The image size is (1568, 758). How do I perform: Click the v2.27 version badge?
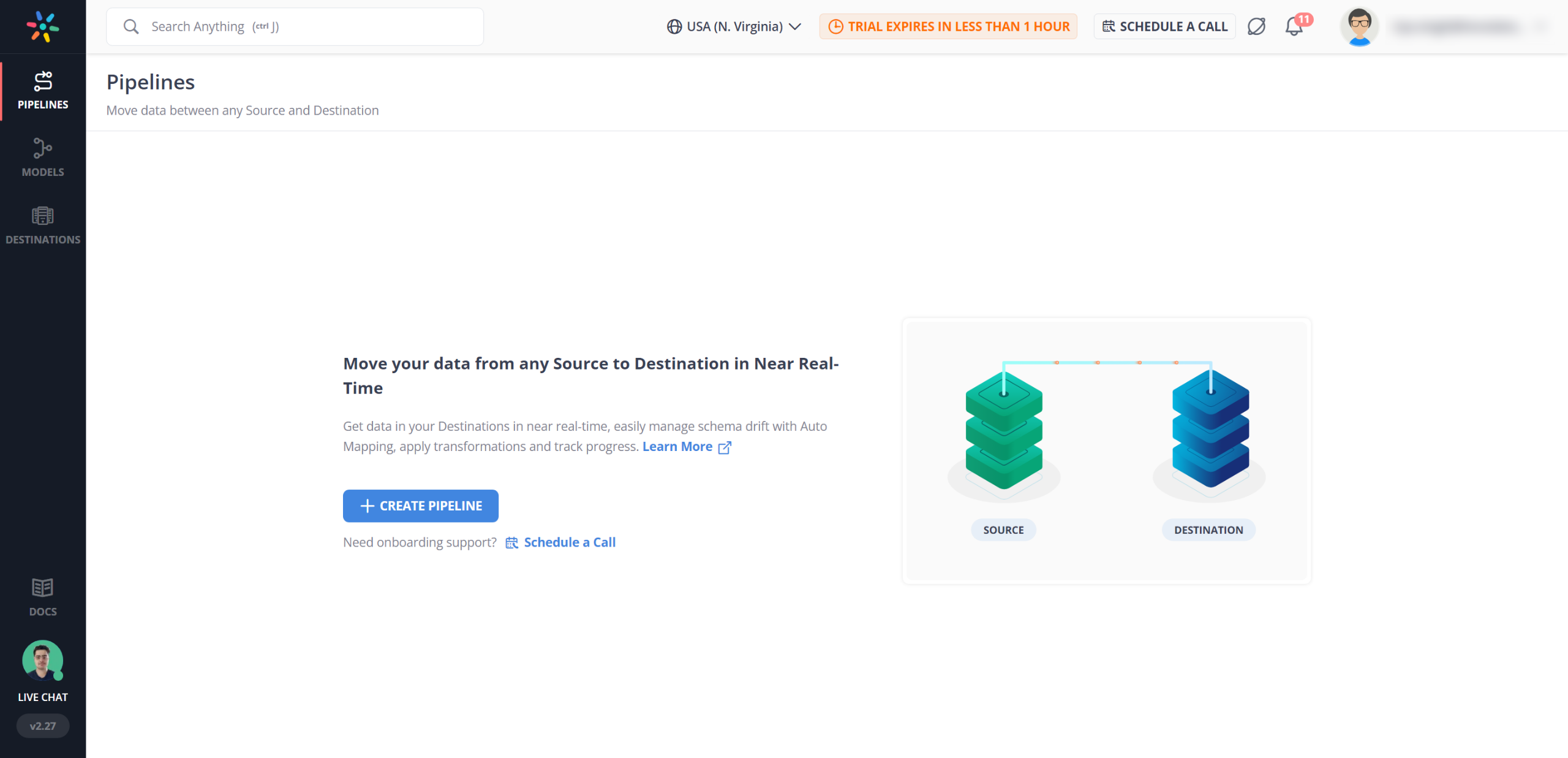coord(43,726)
